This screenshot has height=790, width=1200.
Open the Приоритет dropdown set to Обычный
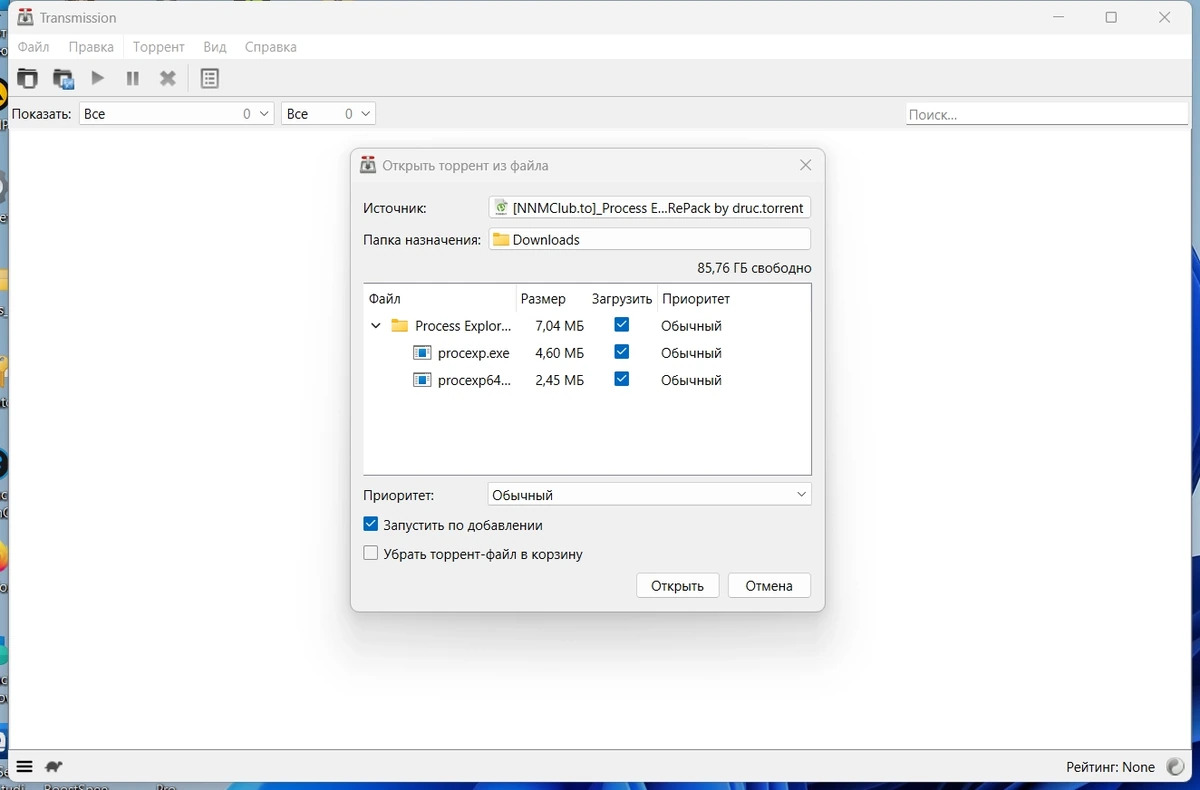click(x=649, y=495)
